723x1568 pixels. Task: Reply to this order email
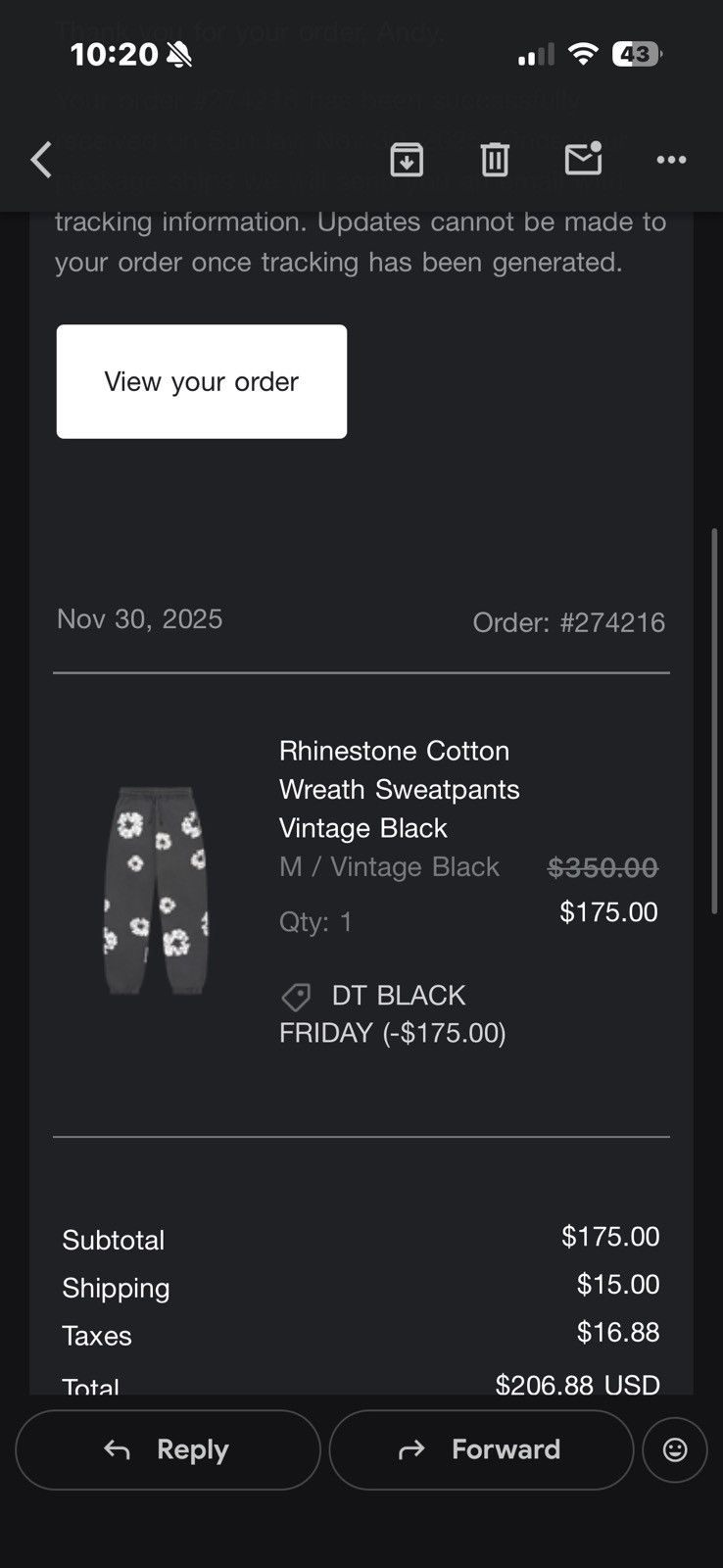(x=168, y=1449)
